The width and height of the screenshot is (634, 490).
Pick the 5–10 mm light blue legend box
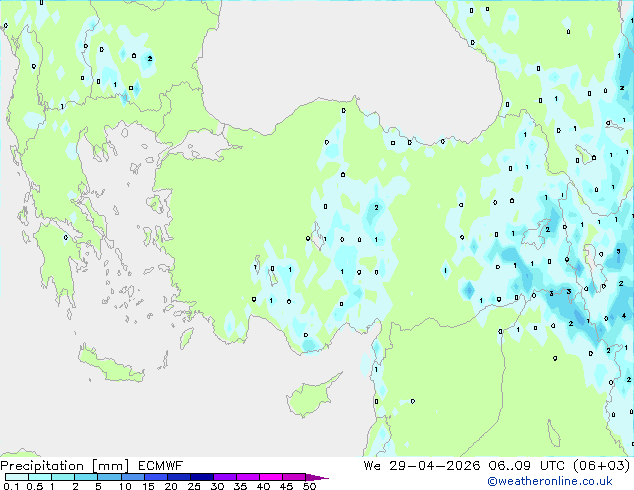(109, 477)
